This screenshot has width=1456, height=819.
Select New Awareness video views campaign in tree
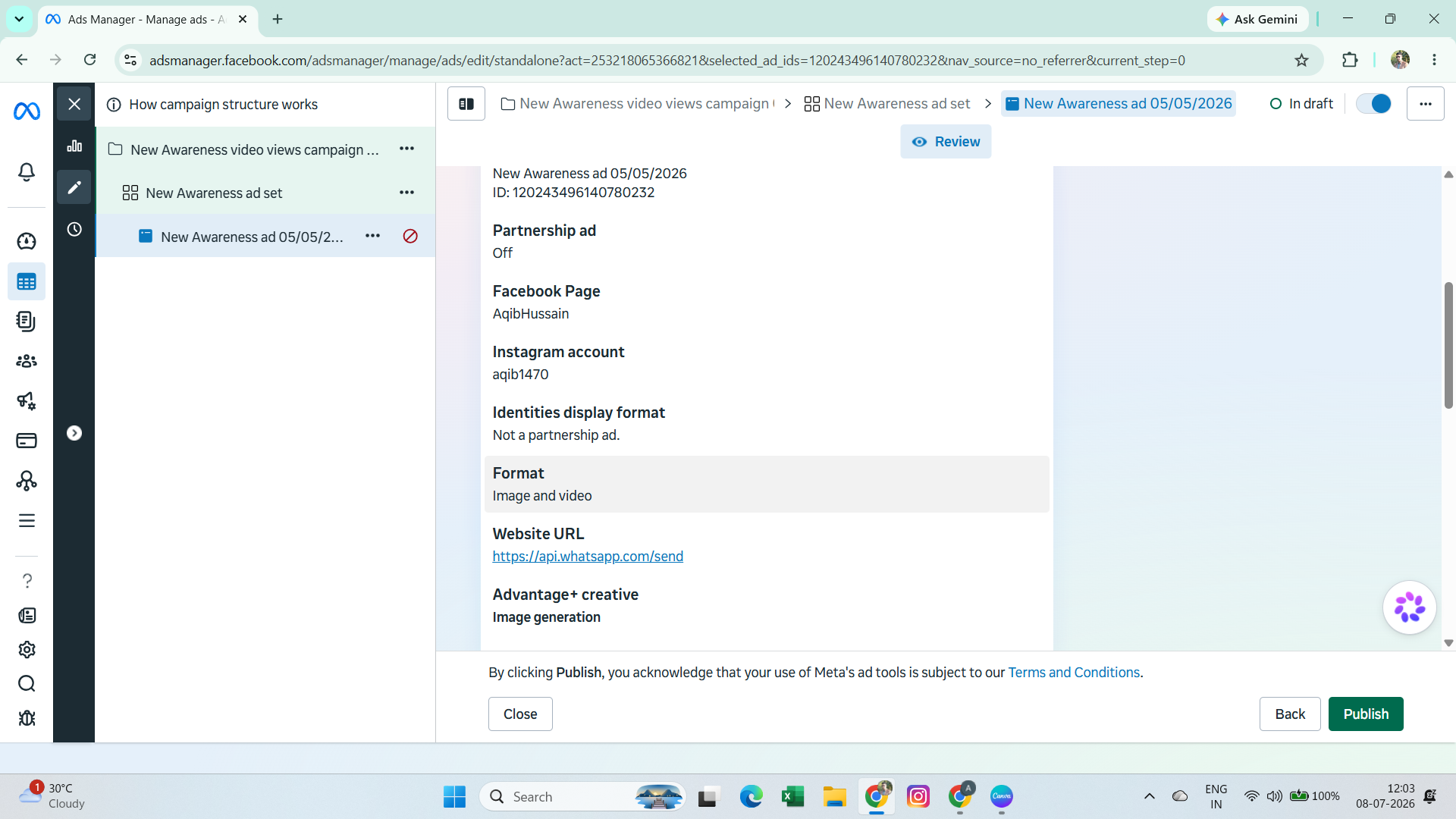(x=255, y=149)
